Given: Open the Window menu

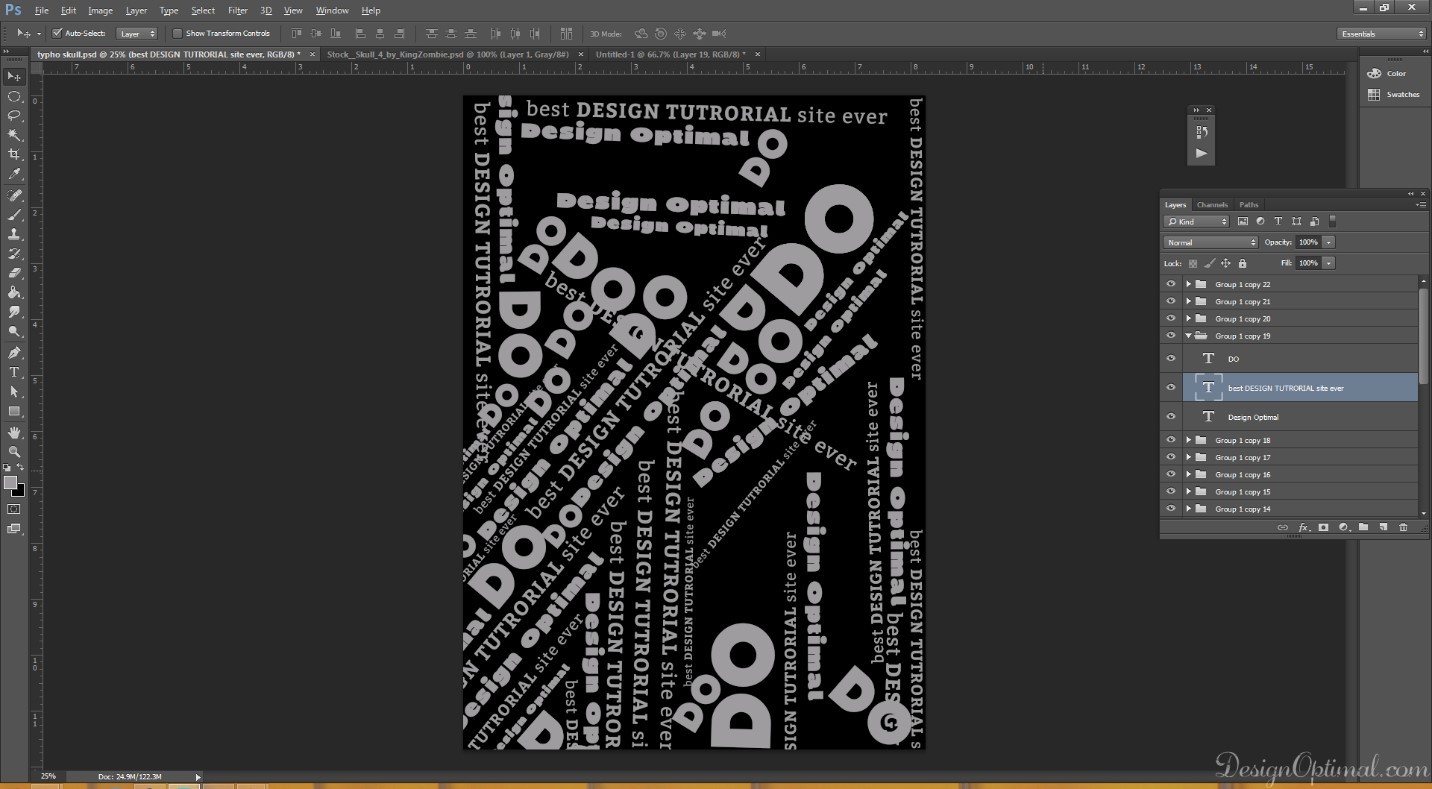Looking at the screenshot, I should (x=332, y=10).
